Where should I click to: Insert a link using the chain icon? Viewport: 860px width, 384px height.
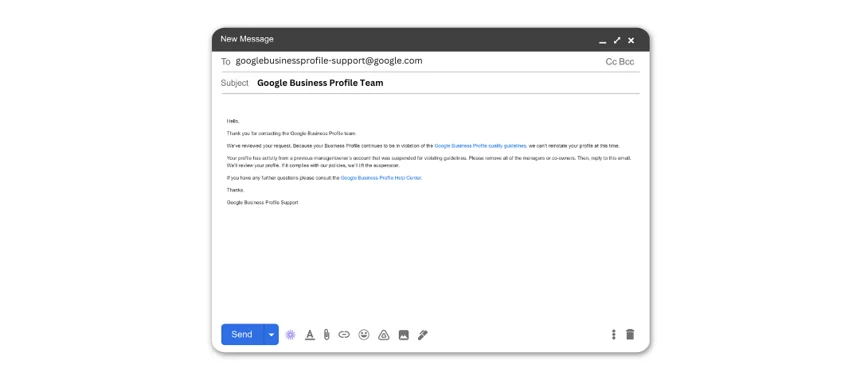(344, 335)
